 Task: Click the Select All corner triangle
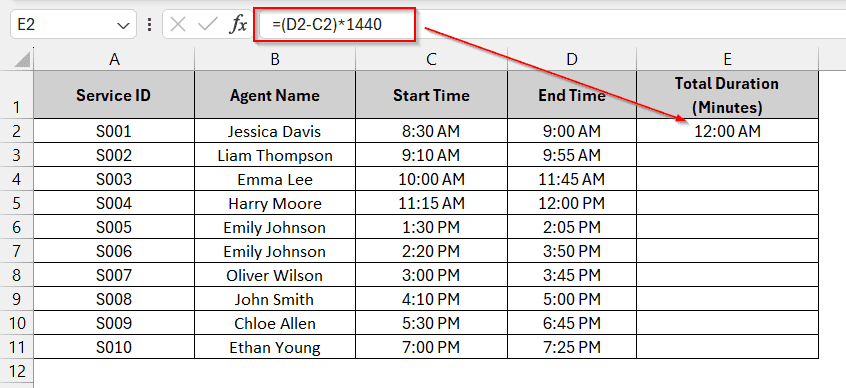click(x=22, y=59)
